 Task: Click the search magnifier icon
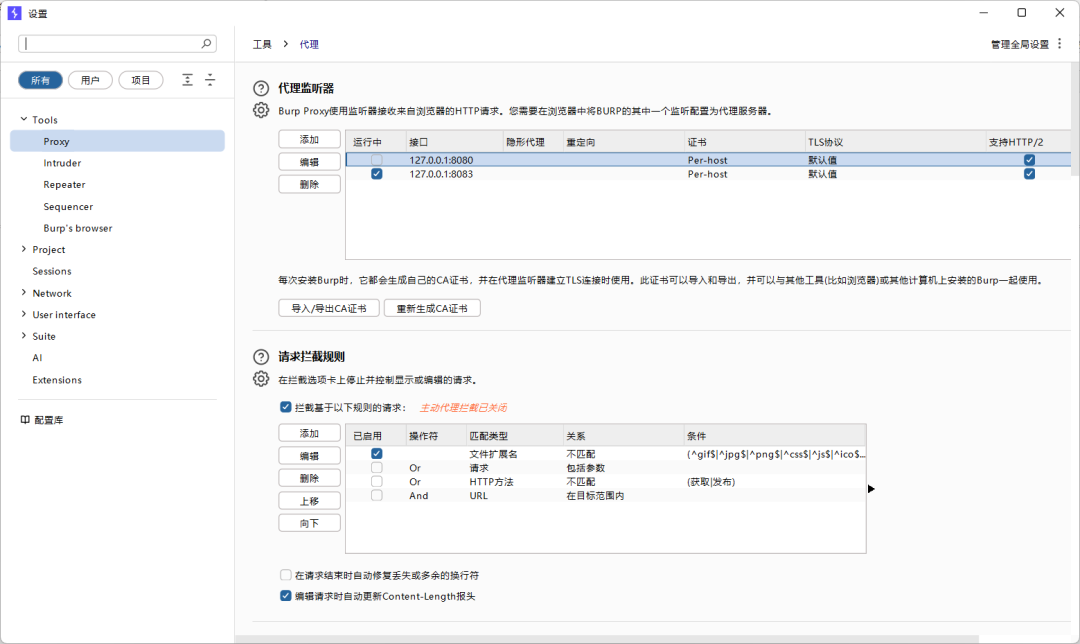205,43
